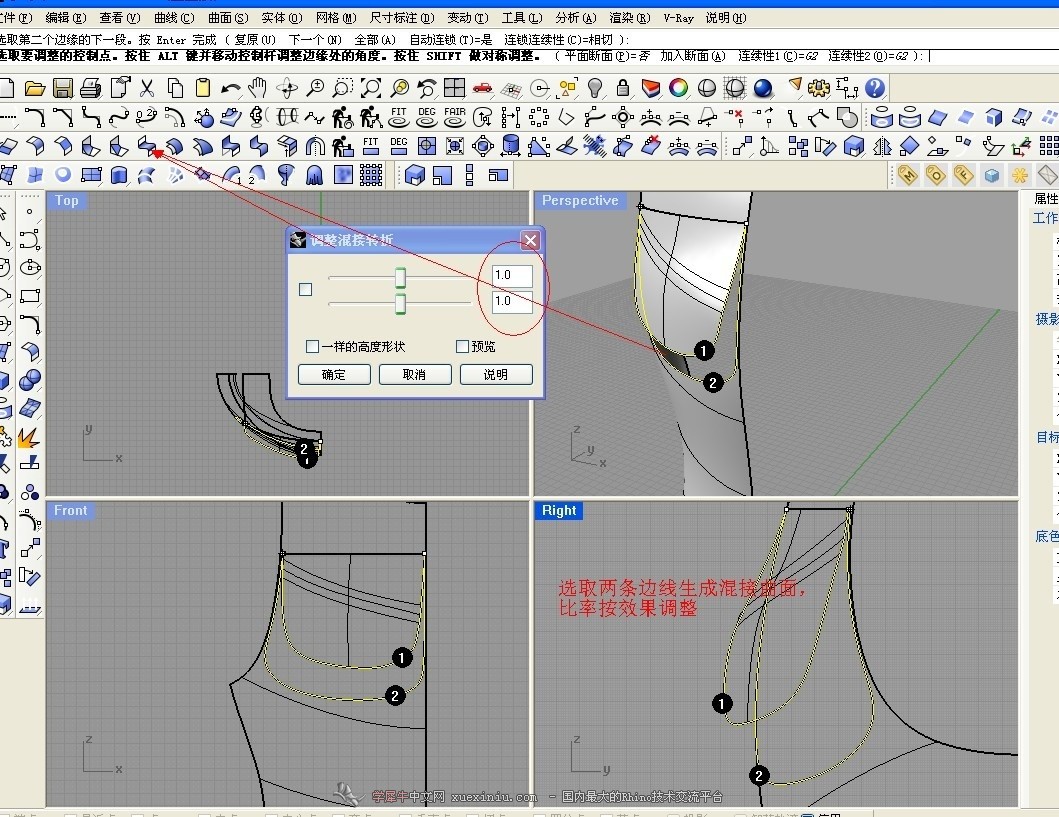Screen dimensions: 1059x817
Task: Click the lower 1.0 value field
Action: click(x=512, y=301)
